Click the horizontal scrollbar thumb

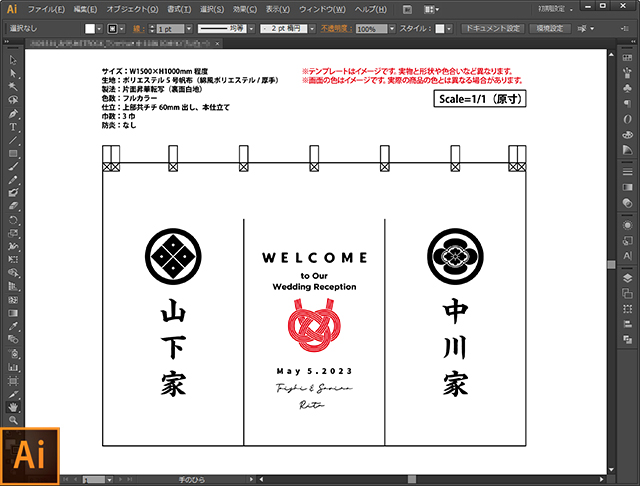coord(412,479)
